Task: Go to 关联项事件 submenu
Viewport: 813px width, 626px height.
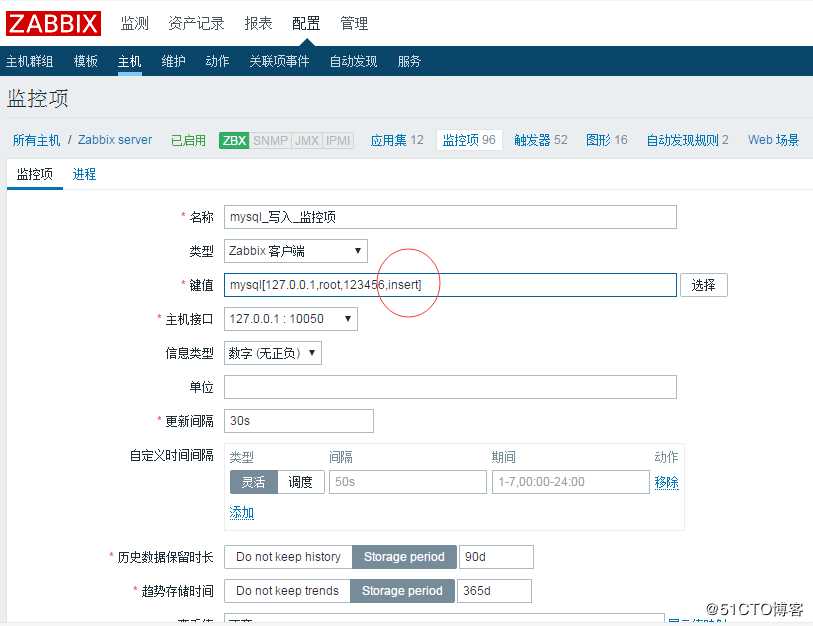Action: pos(279,61)
